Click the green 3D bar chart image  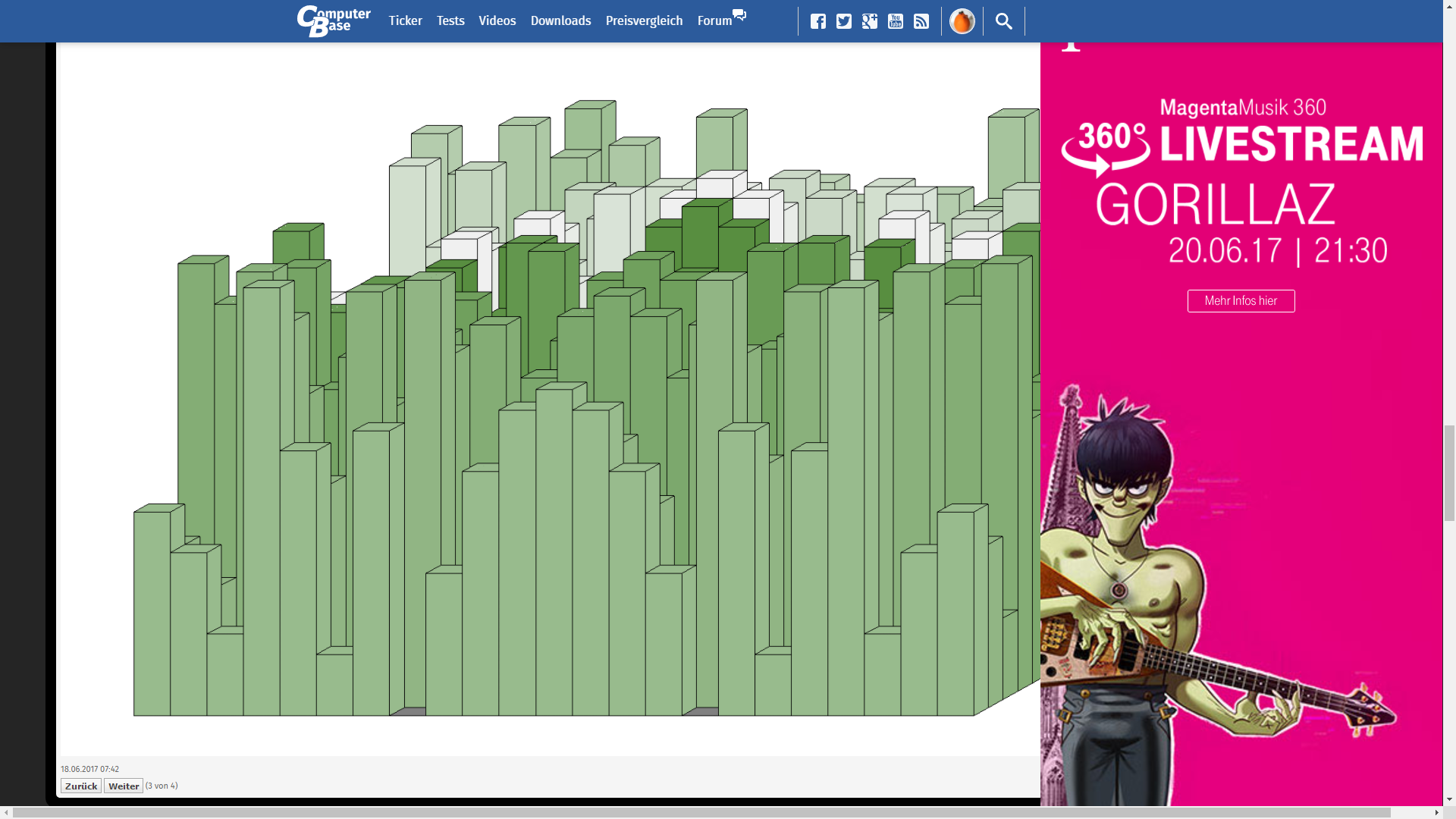coord(584,409)
